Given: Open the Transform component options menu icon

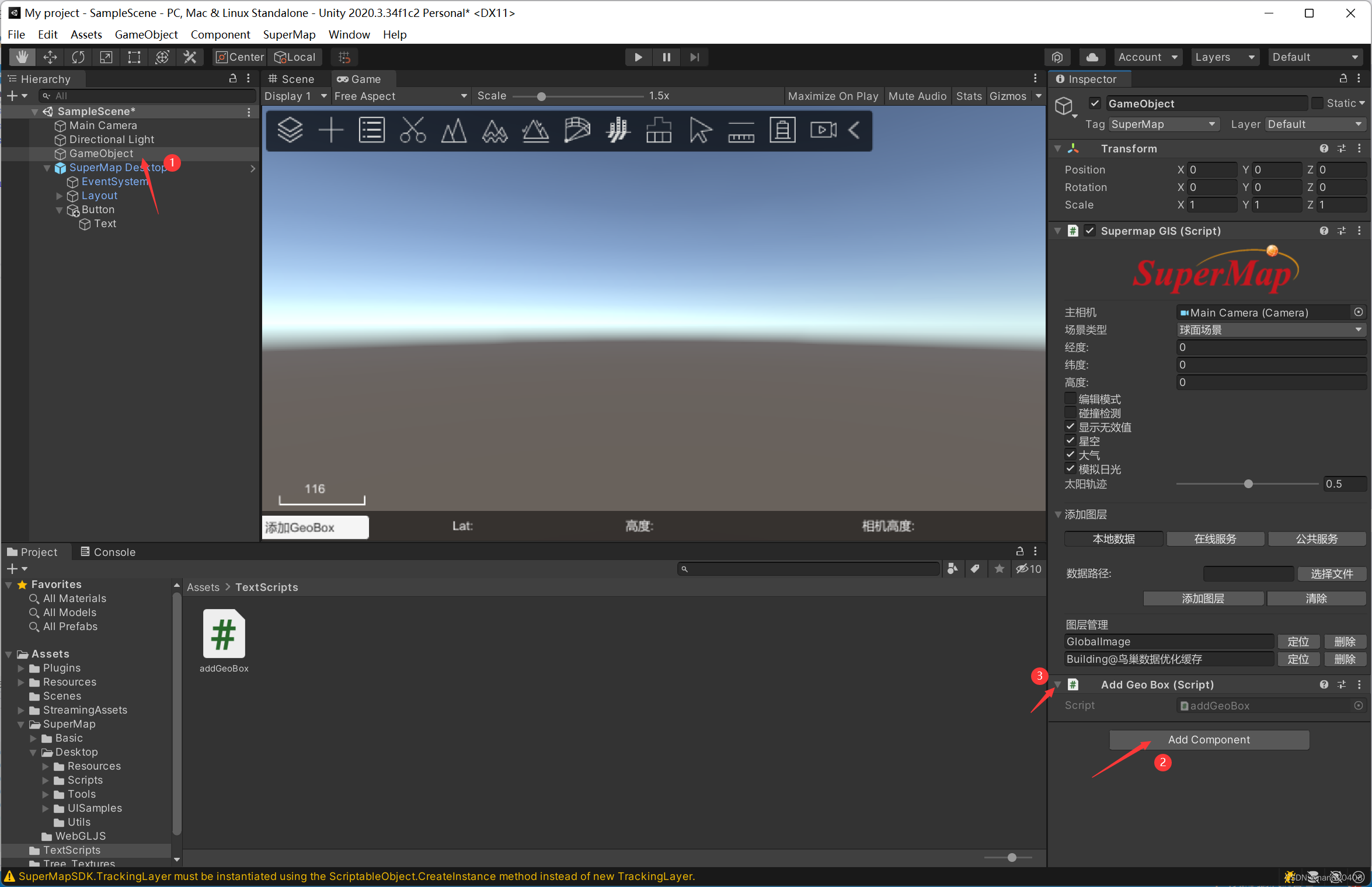Looking at the screenshot, I should click(x=1360, y=148).
